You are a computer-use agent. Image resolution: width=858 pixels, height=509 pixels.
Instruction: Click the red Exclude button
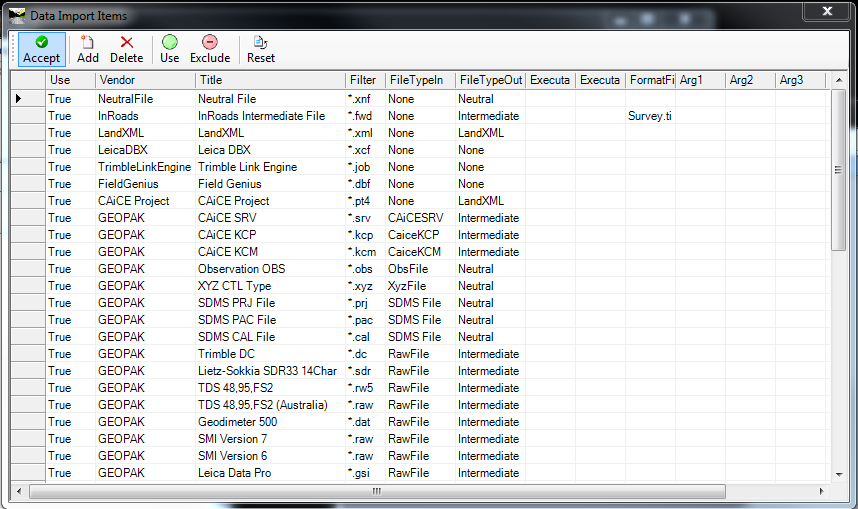tap(210, 49)
